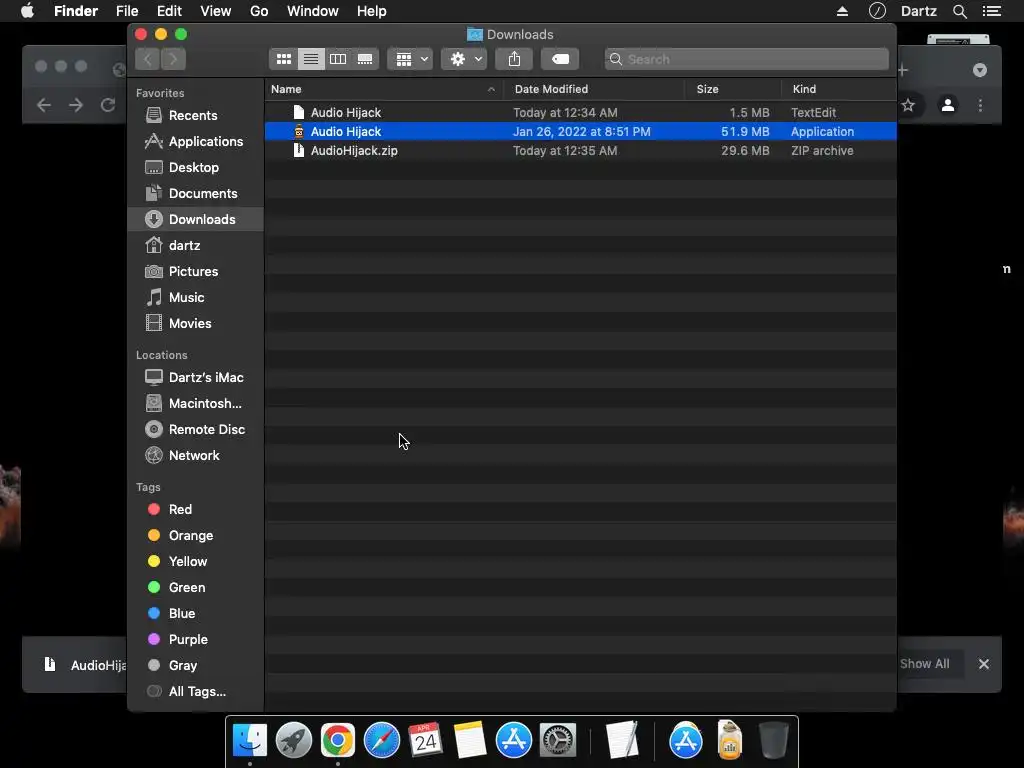Switch Finder to icon view

pos(283,59)
